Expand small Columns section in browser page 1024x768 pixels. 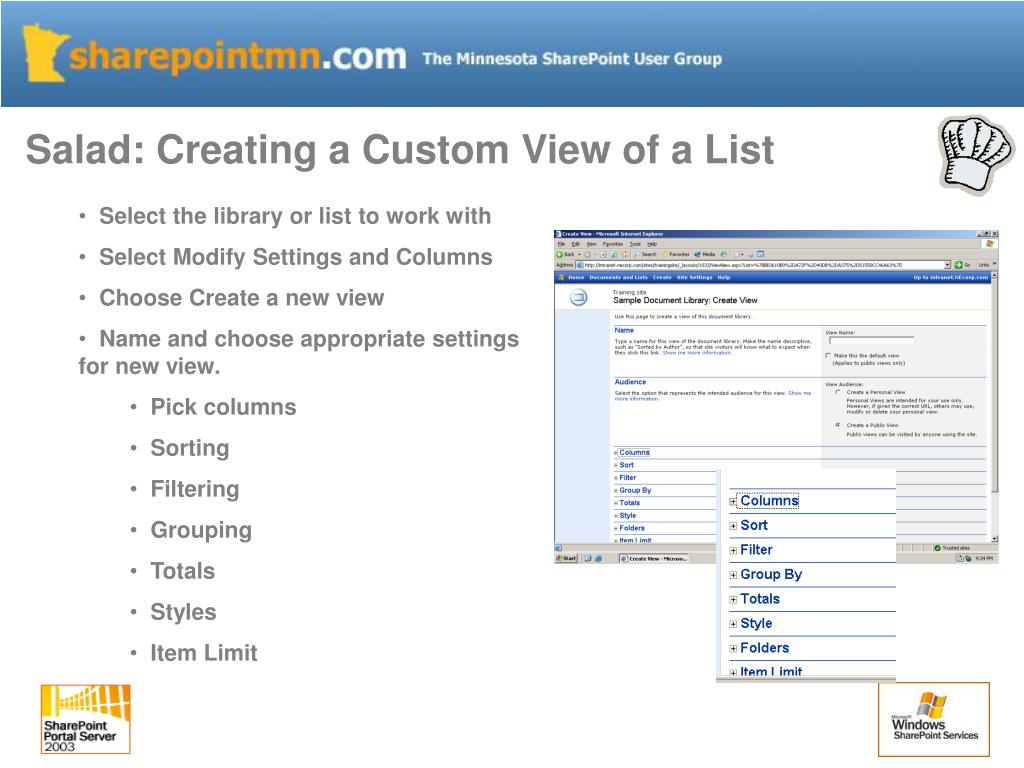(x=616, y=453)
